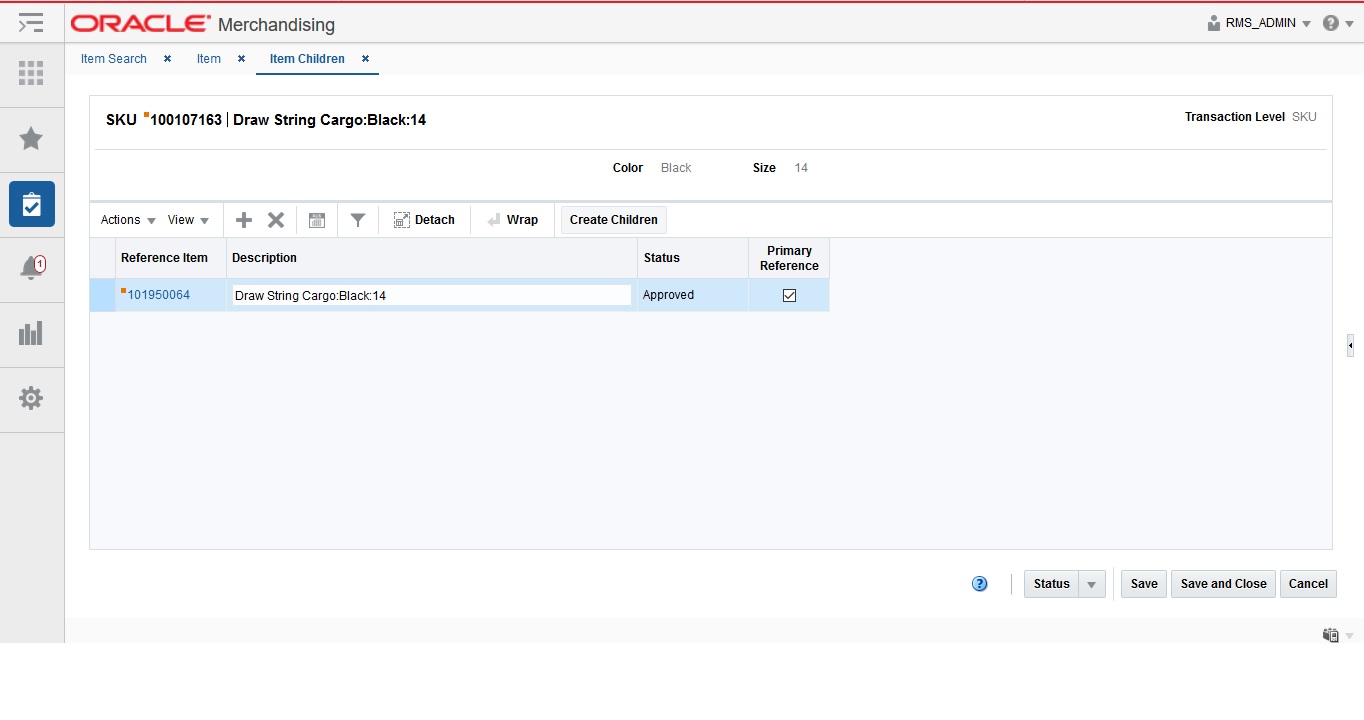1364x720 pixels.
Task: Open the help icon near Status
Action: 980,584
